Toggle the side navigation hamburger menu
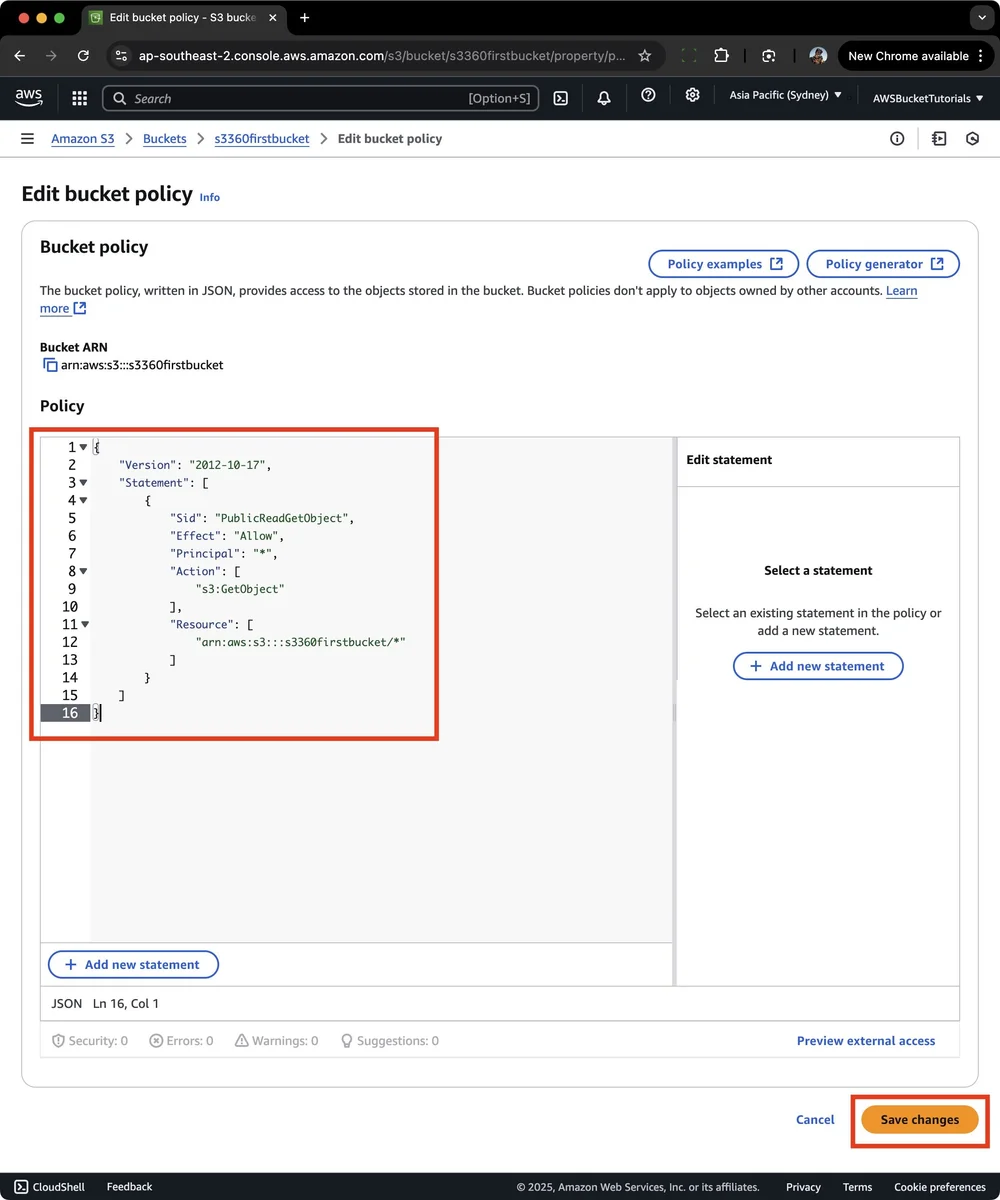This screenshot has width=1000, height=1200. click(27, 139)
